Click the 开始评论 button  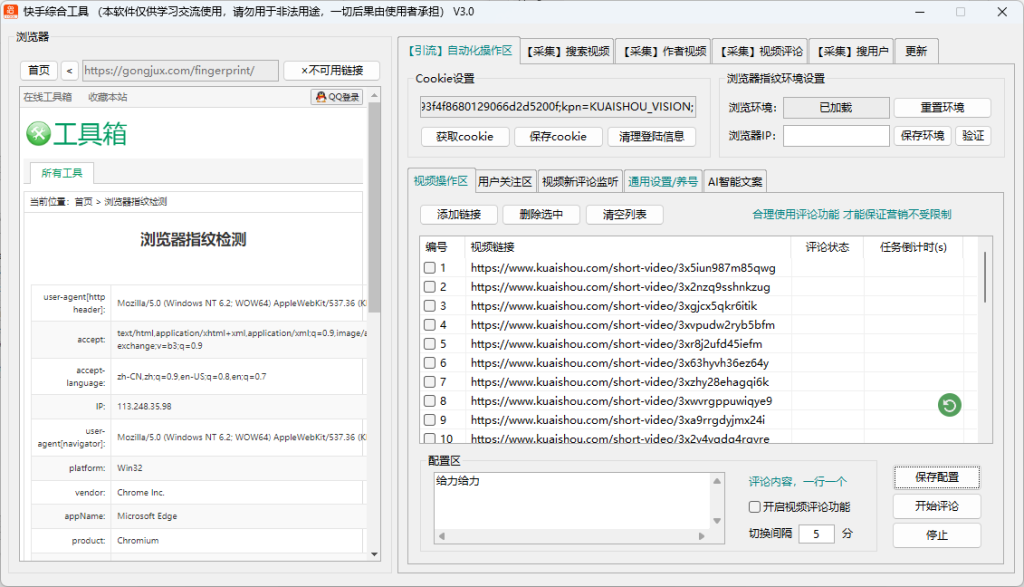tap(936, 506)
